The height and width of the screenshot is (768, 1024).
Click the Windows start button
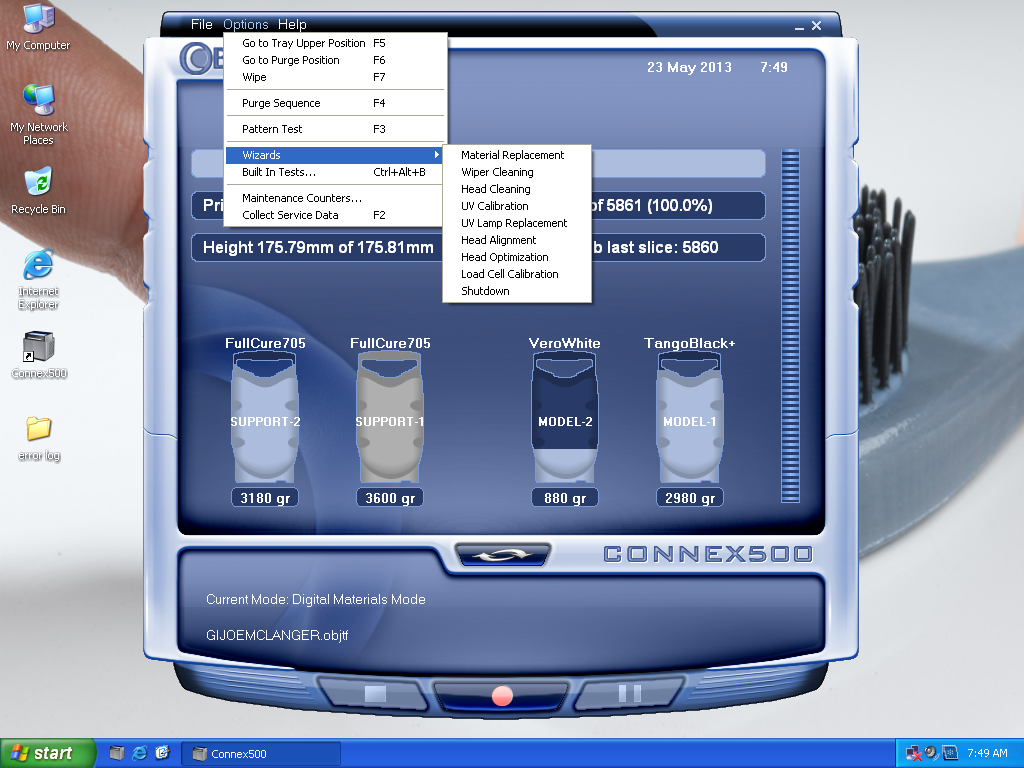pos(47,753)
